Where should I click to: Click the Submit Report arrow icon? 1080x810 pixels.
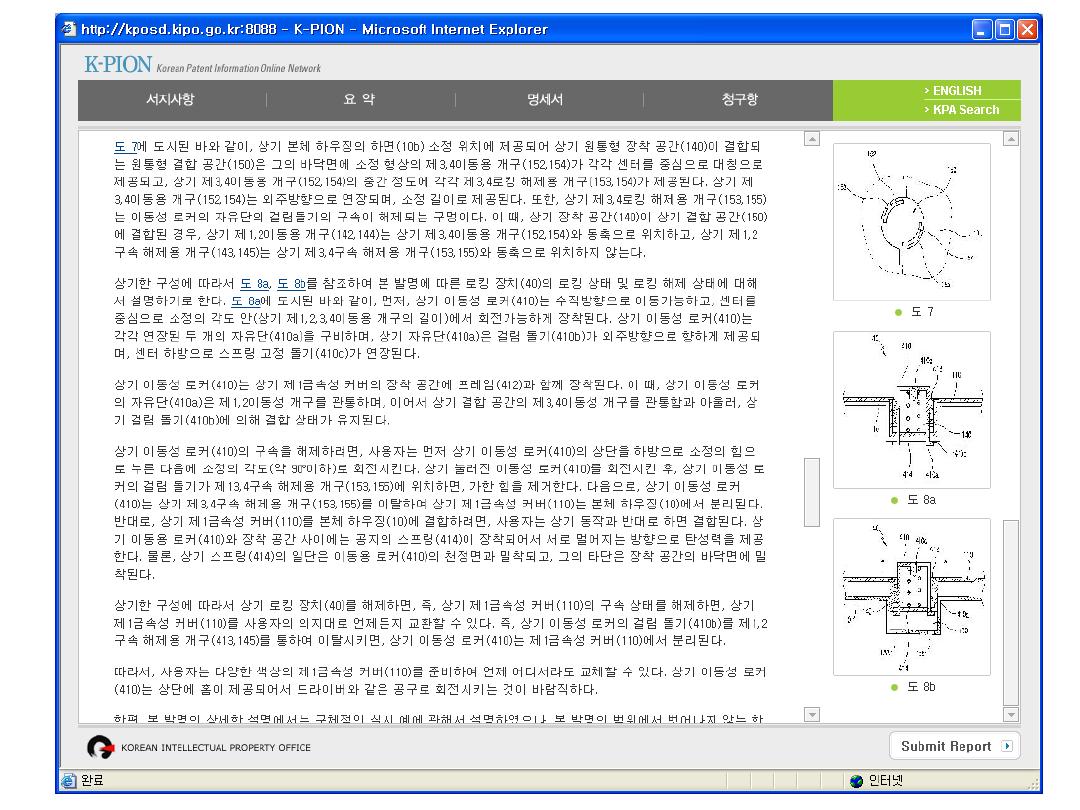point(1007,746)
